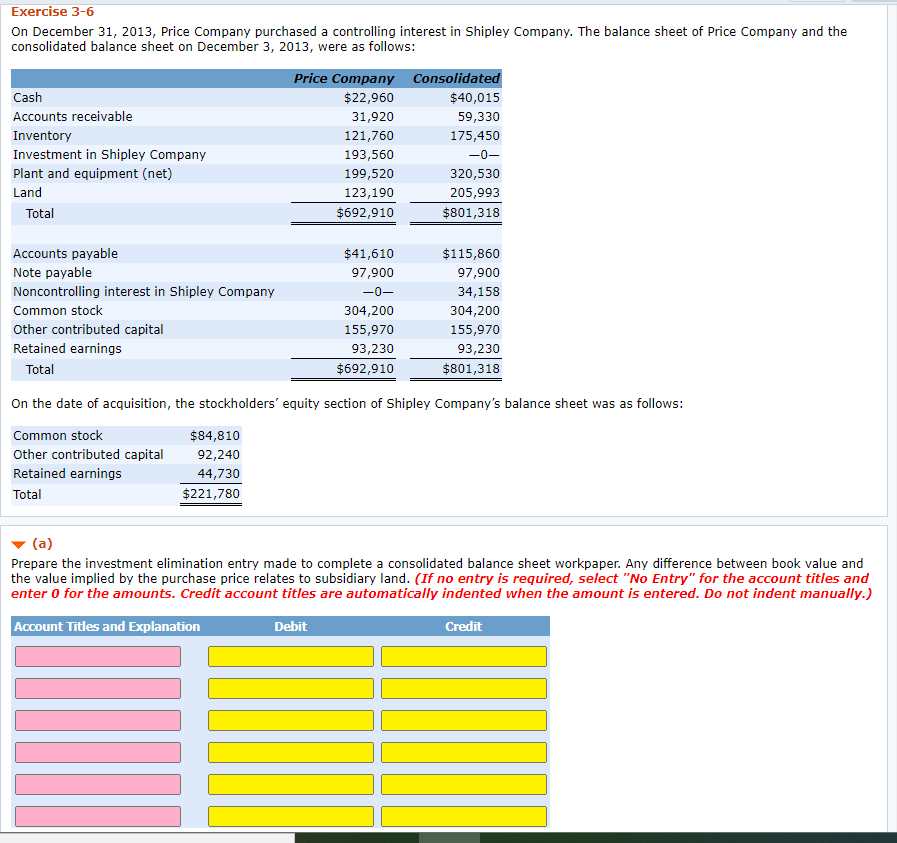Click the sixth row Debit field

(291, 816)
